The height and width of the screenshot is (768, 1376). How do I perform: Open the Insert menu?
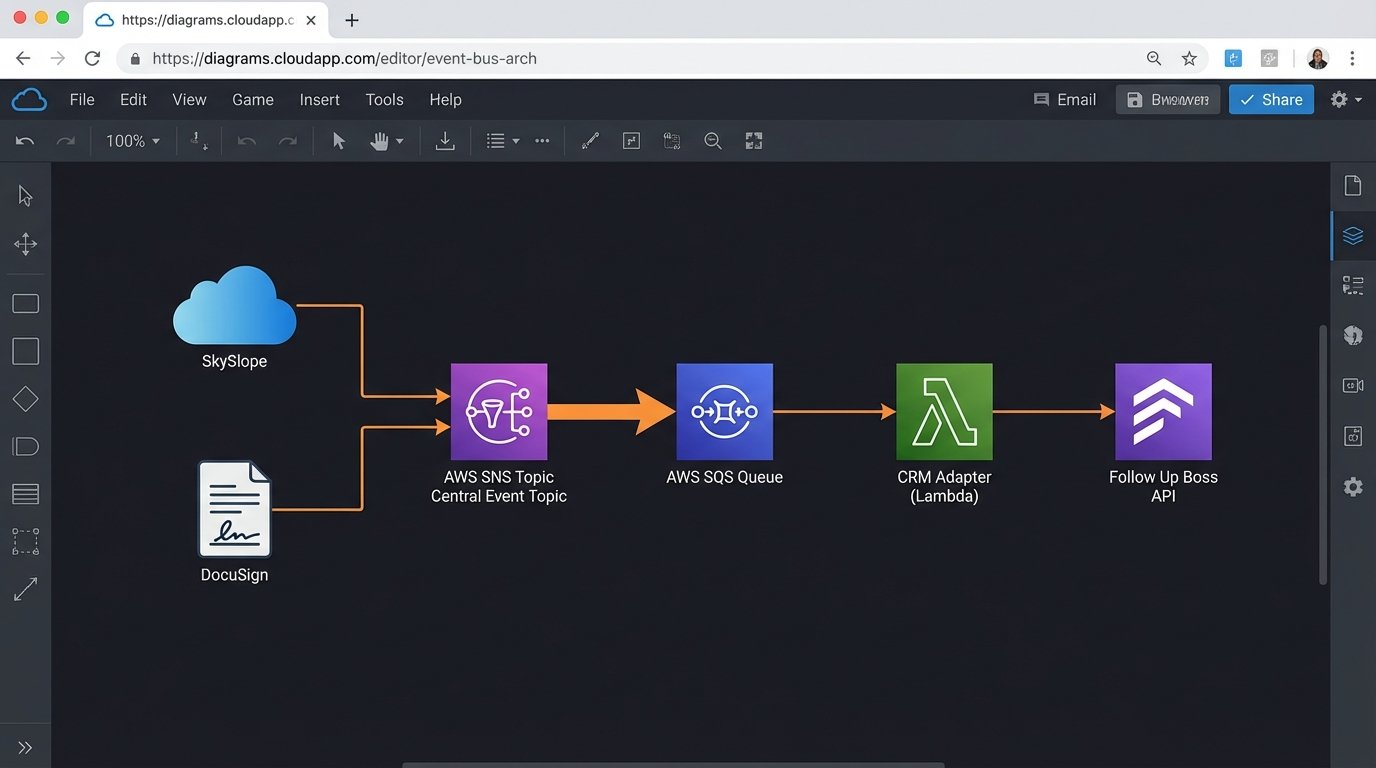coord(319,100)
